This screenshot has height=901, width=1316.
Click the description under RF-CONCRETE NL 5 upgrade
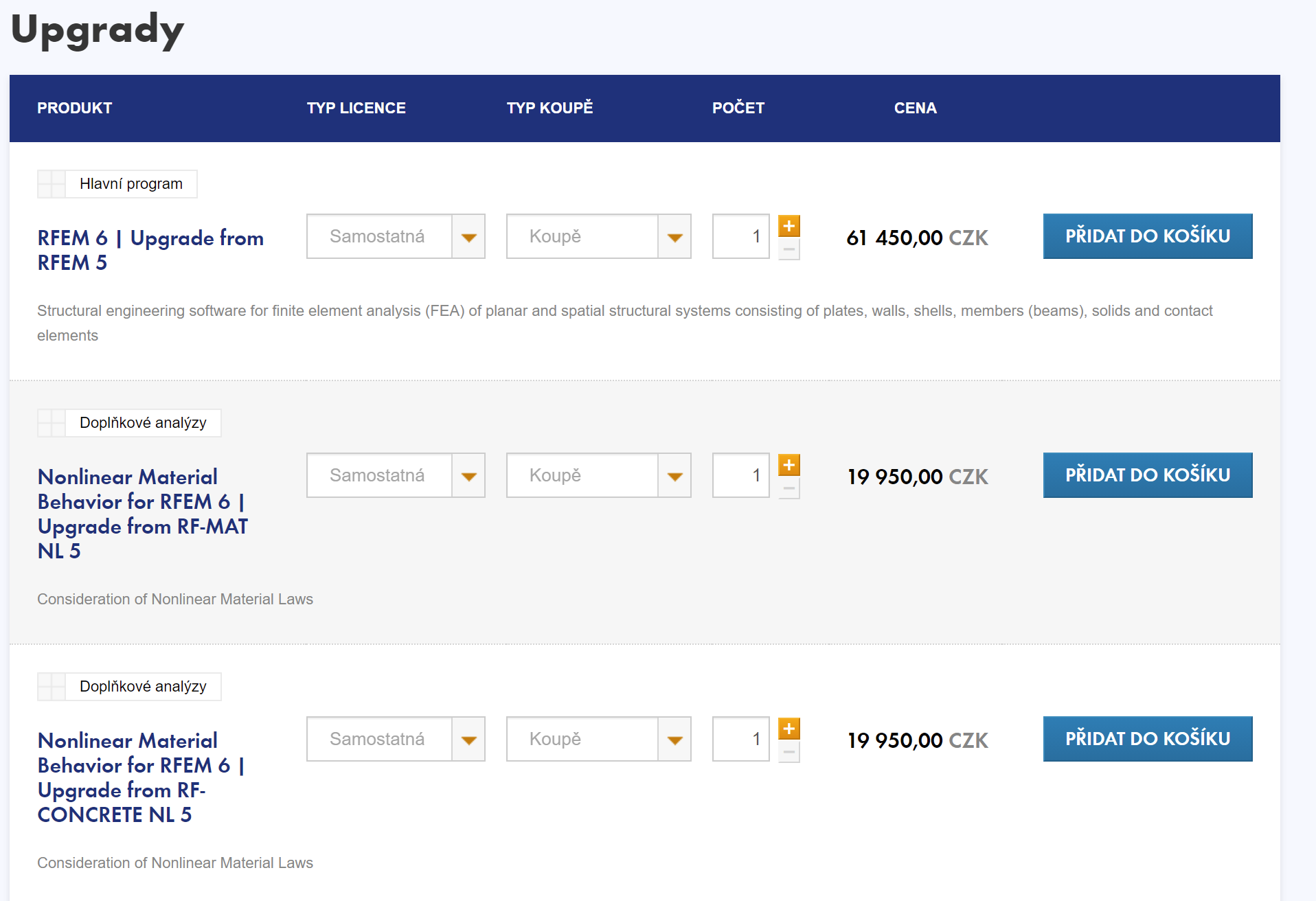(x=175, y=863)
